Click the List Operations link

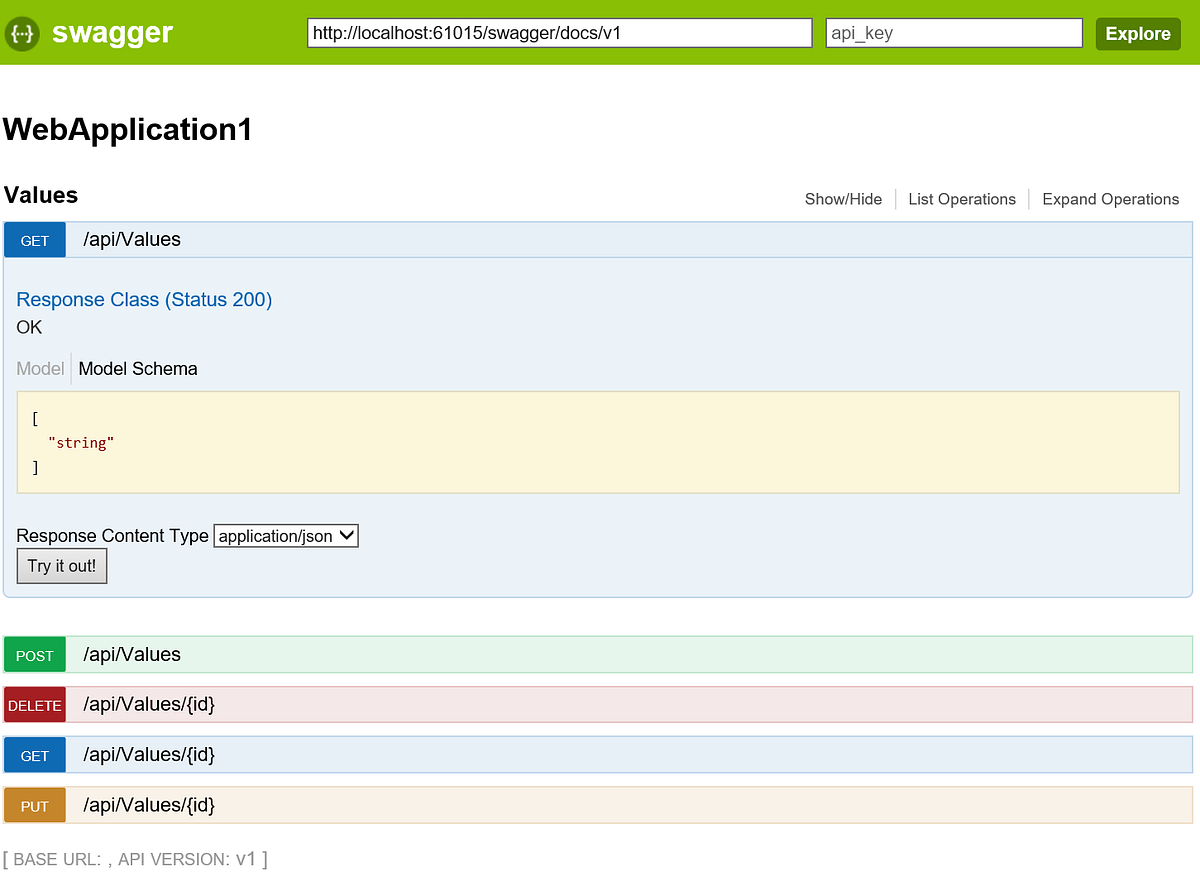click(x=961, y=199)
